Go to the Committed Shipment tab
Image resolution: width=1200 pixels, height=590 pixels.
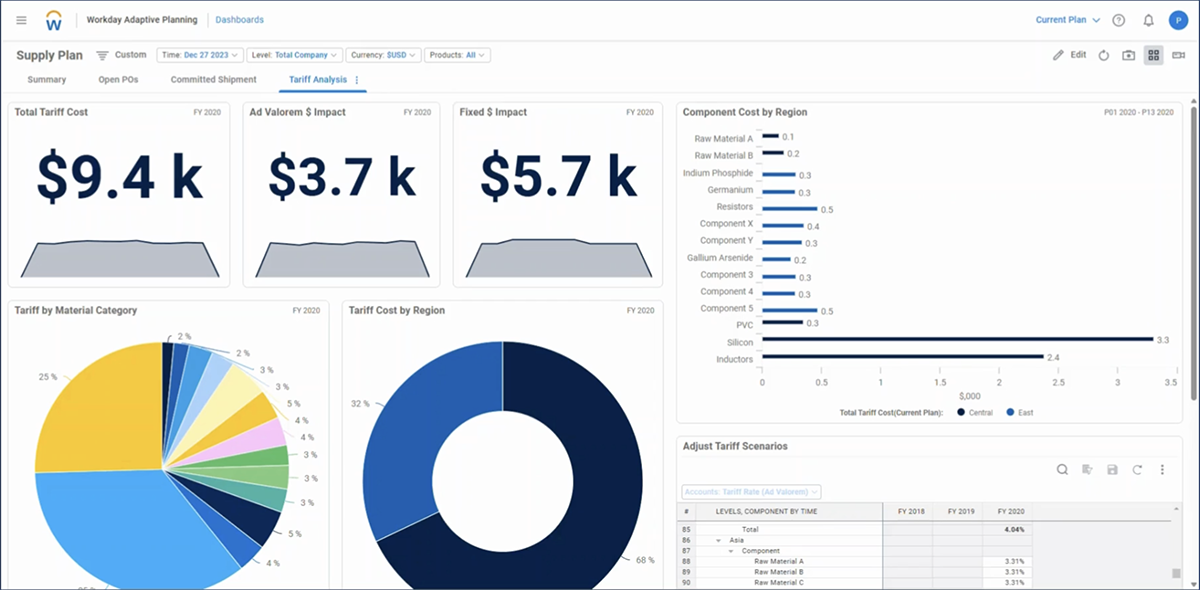213,79
